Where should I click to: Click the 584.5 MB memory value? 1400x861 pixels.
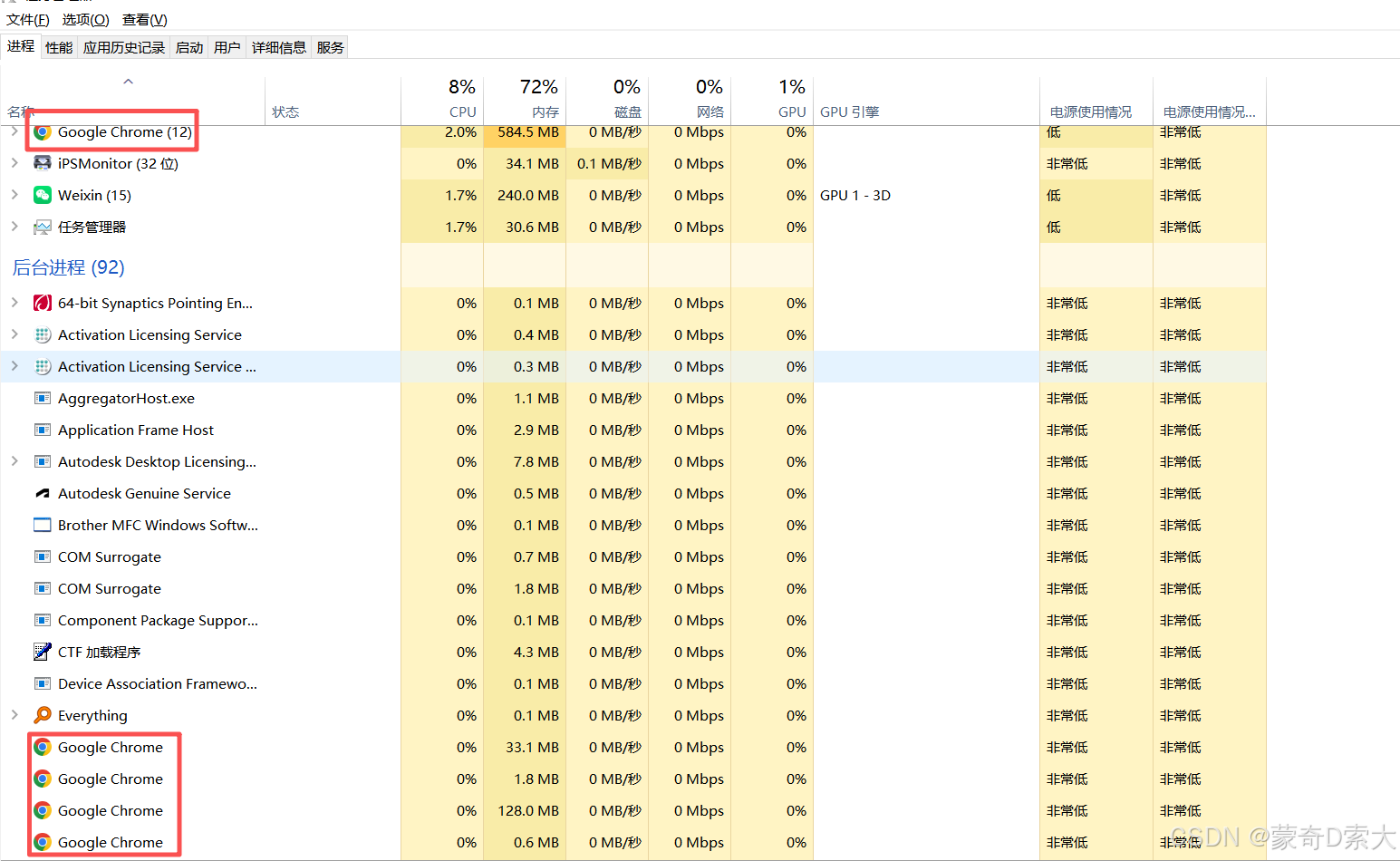[x=528, y=132]
